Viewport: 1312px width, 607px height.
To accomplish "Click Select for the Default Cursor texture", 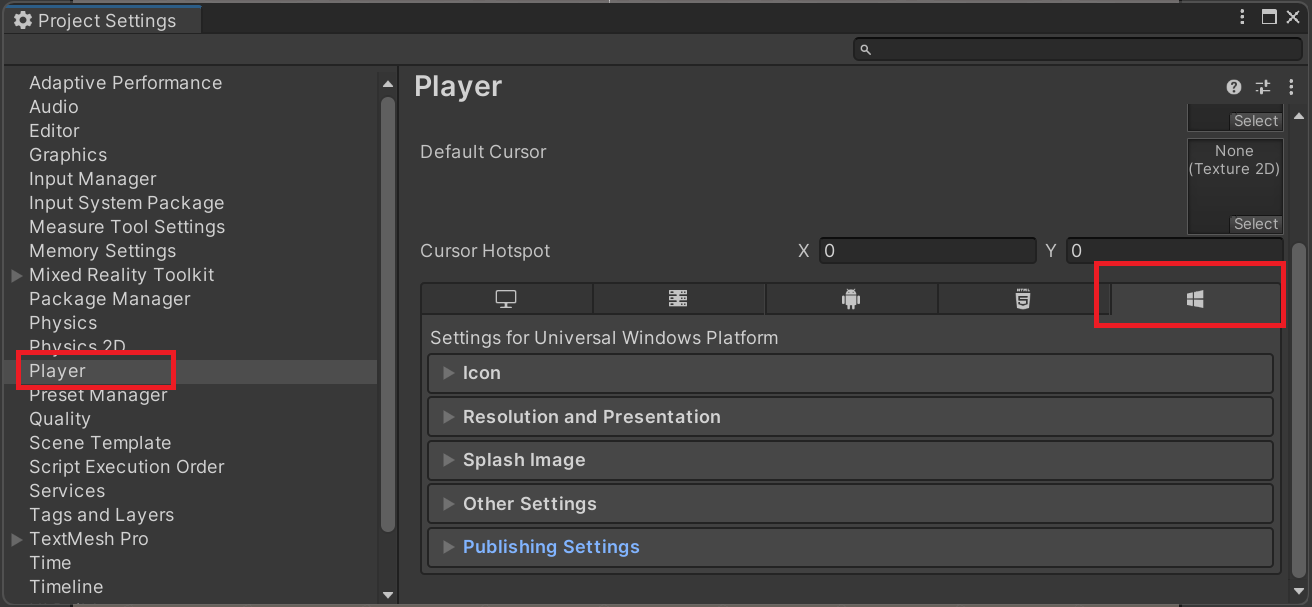I will tap(1256, 223).
